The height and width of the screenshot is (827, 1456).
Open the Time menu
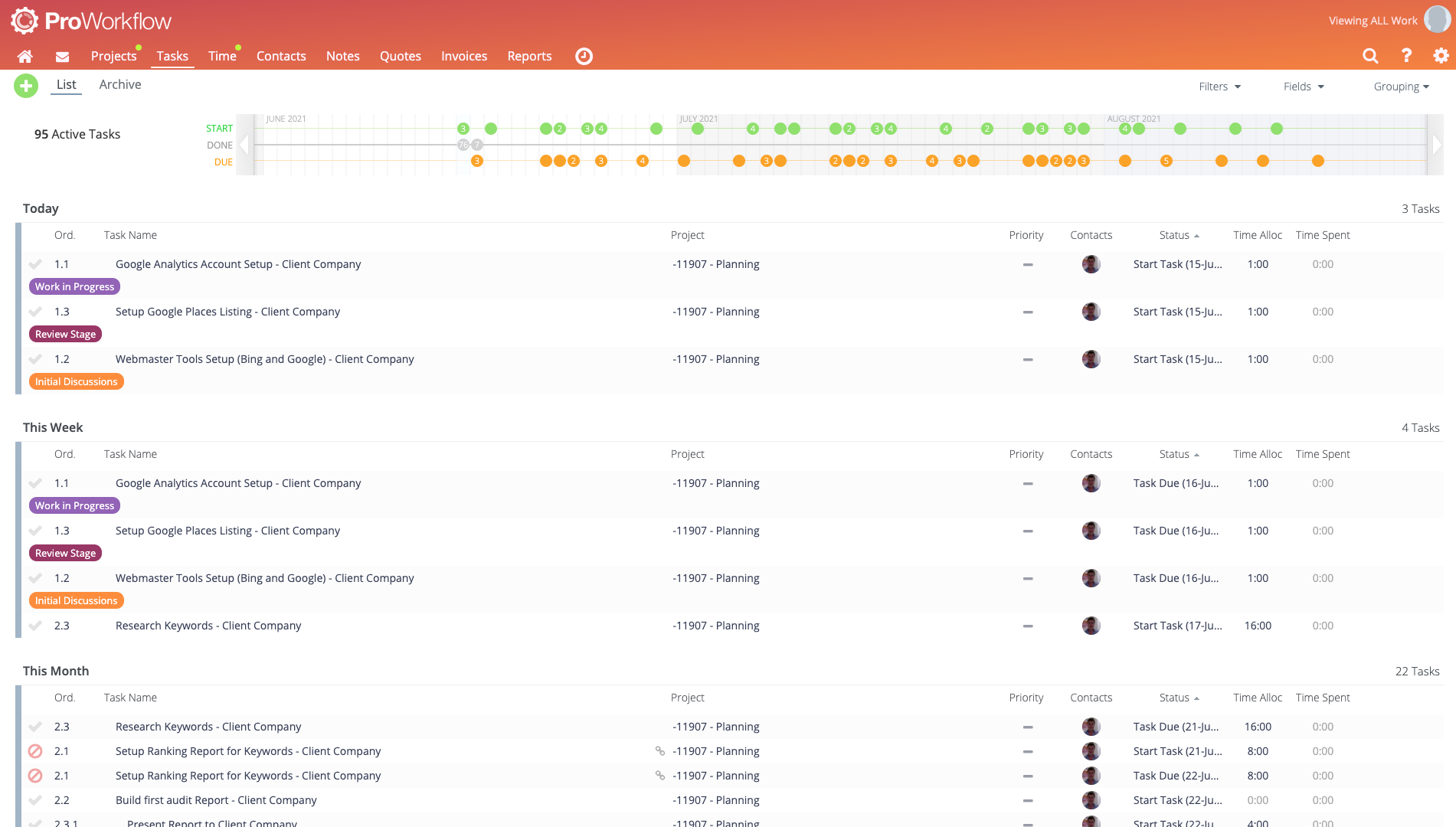tap(222, 56)
